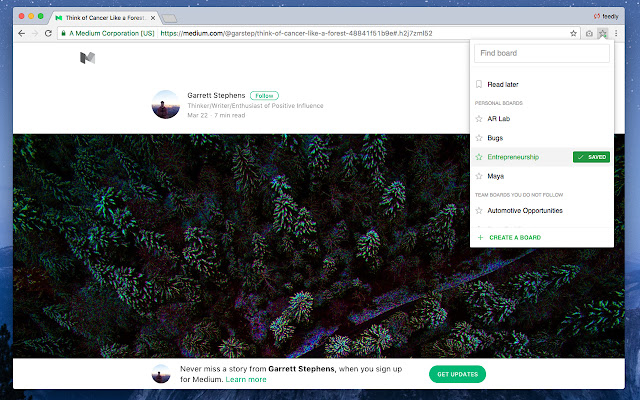Select the Think of Cancer Like a Forest tab
Viewport: 640px width, 400px height.
(105, 18)
